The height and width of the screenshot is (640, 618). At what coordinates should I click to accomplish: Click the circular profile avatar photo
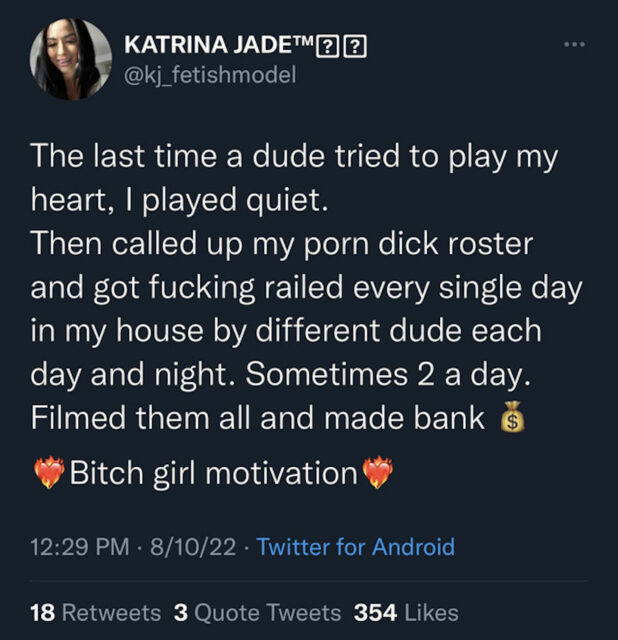[x=71, y=59]
